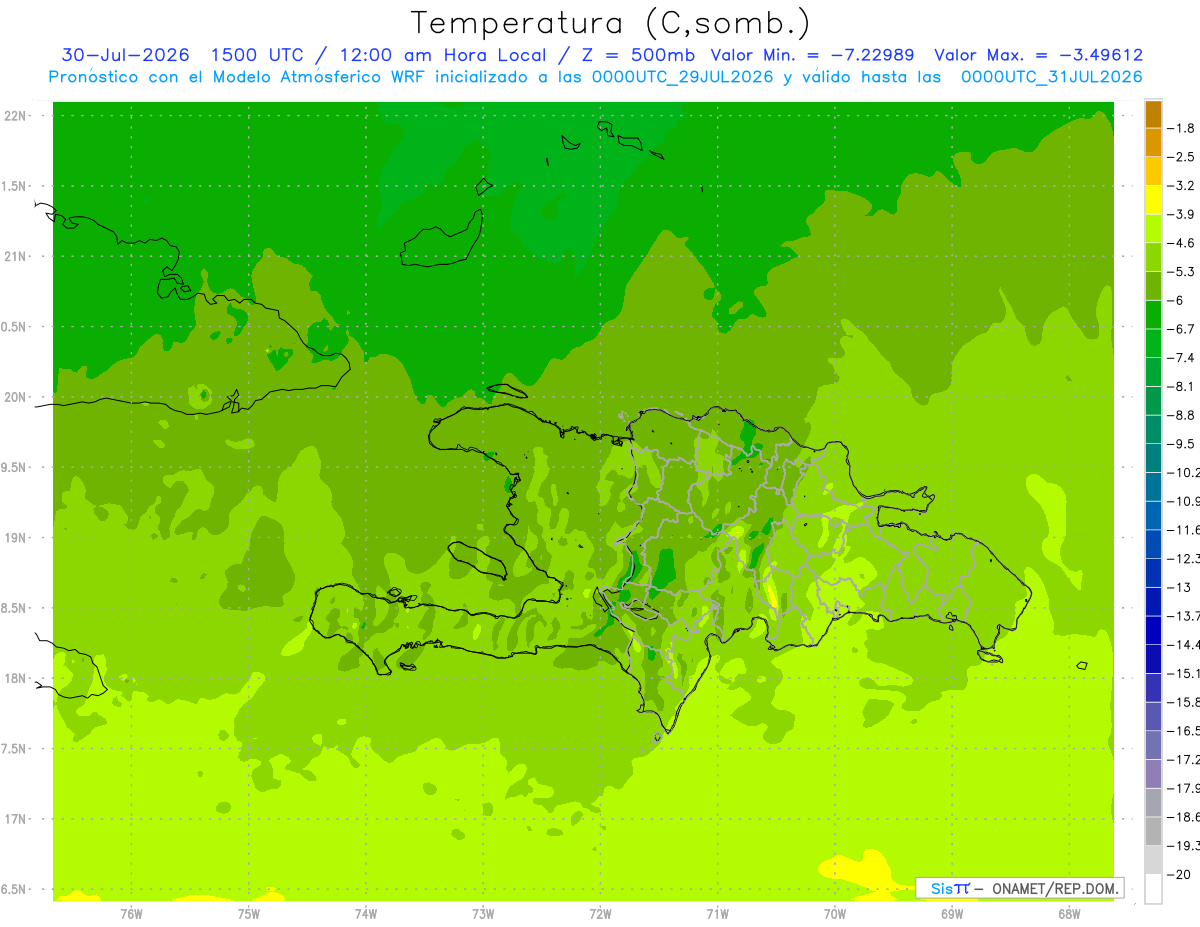Image resolution: width=1200 pixels, height=927 pixels.
Task: Click the "-5.3" colorbar label
Action: [x=1182, y=272]
